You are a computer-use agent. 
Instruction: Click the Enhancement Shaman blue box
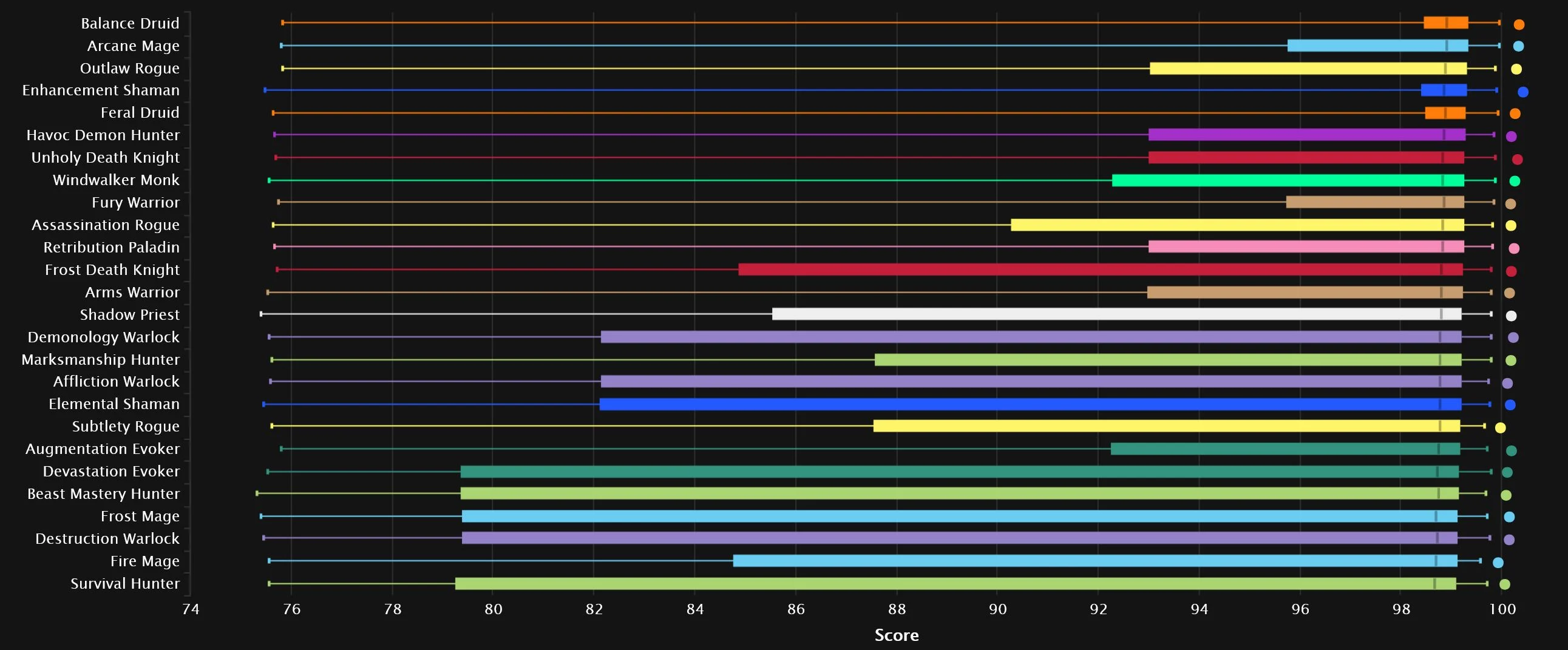coord(1444,90)
